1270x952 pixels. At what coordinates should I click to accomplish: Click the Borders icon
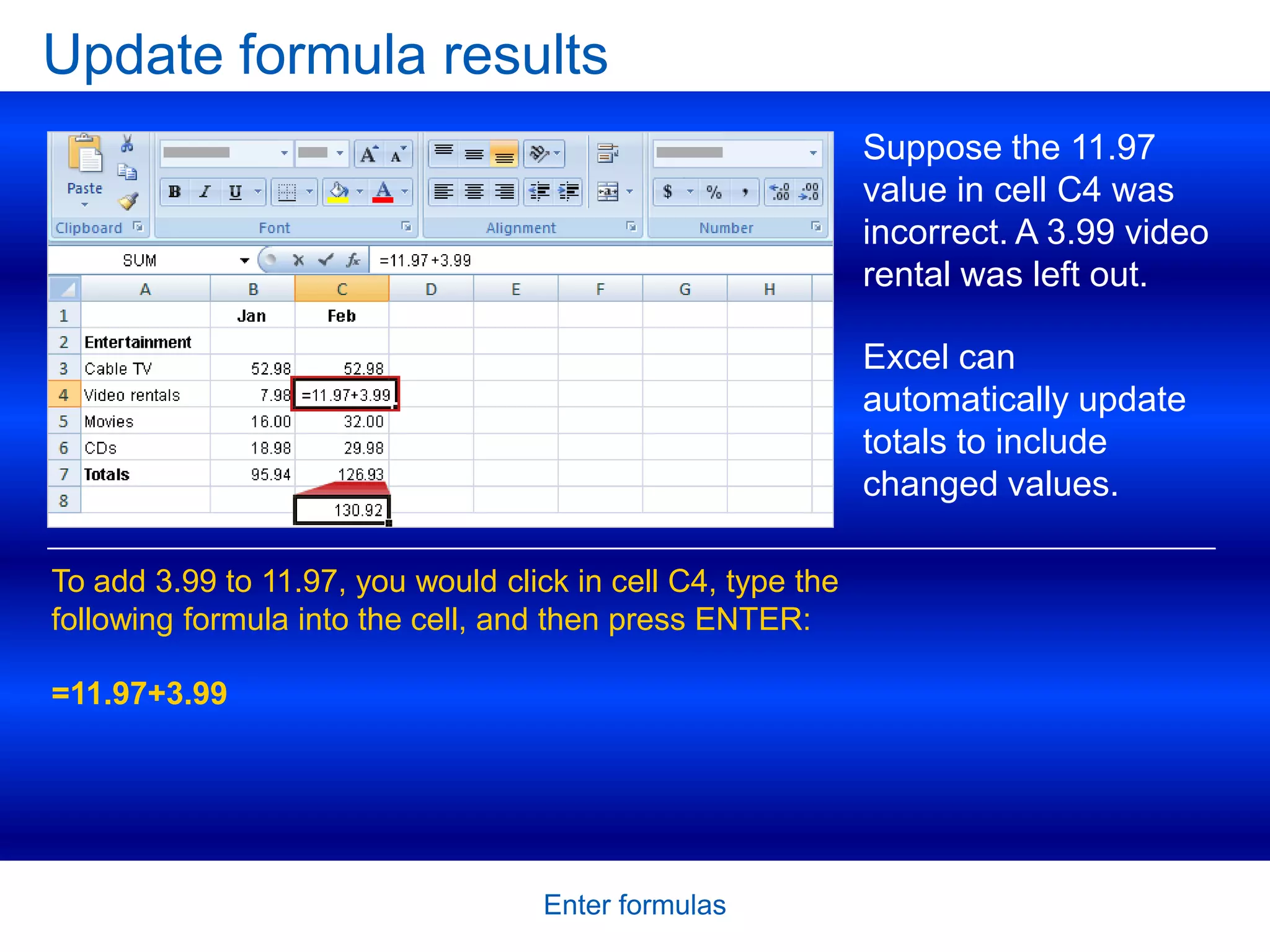(x=286, y=192)
